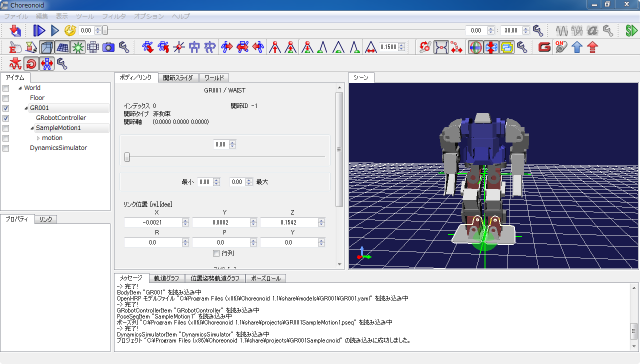The width and height of the screenshot is (640, 364).
Task: Check the DynamicsSimulator checkbox
Action: click(6, 148)
